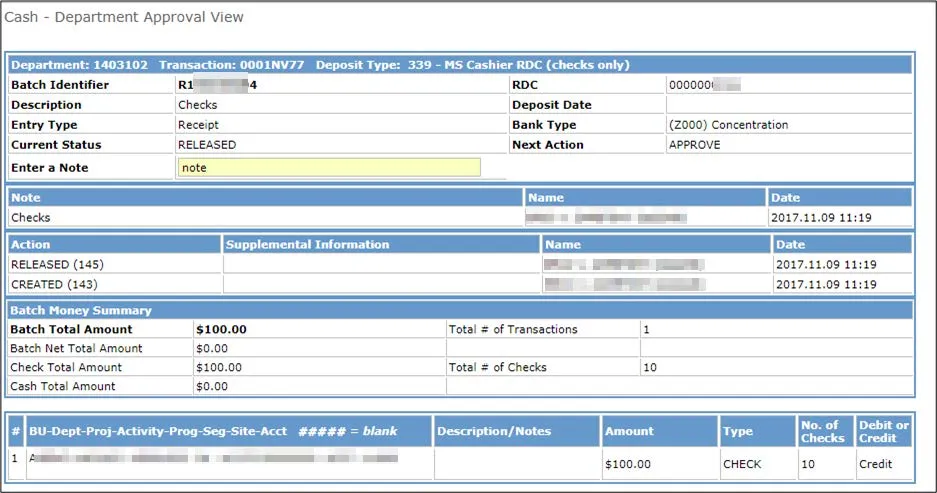The image size is (937, 493).
Task: Click the Enter a Note input field
Action: (329, 167)
